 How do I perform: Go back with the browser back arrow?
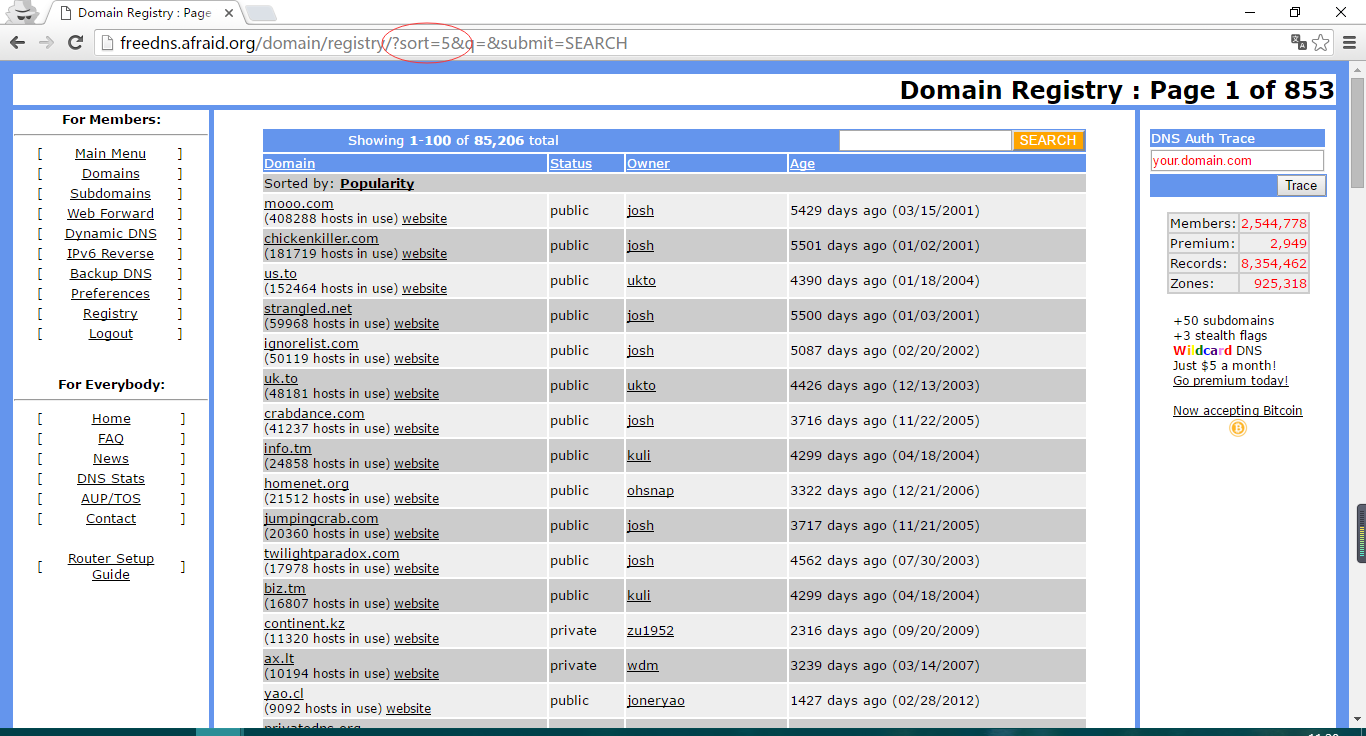[x=17, y=43]
